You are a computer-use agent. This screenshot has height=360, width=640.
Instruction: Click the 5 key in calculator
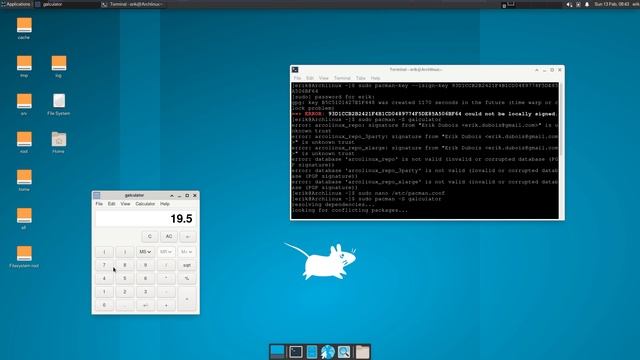click(x=125, y=278)
